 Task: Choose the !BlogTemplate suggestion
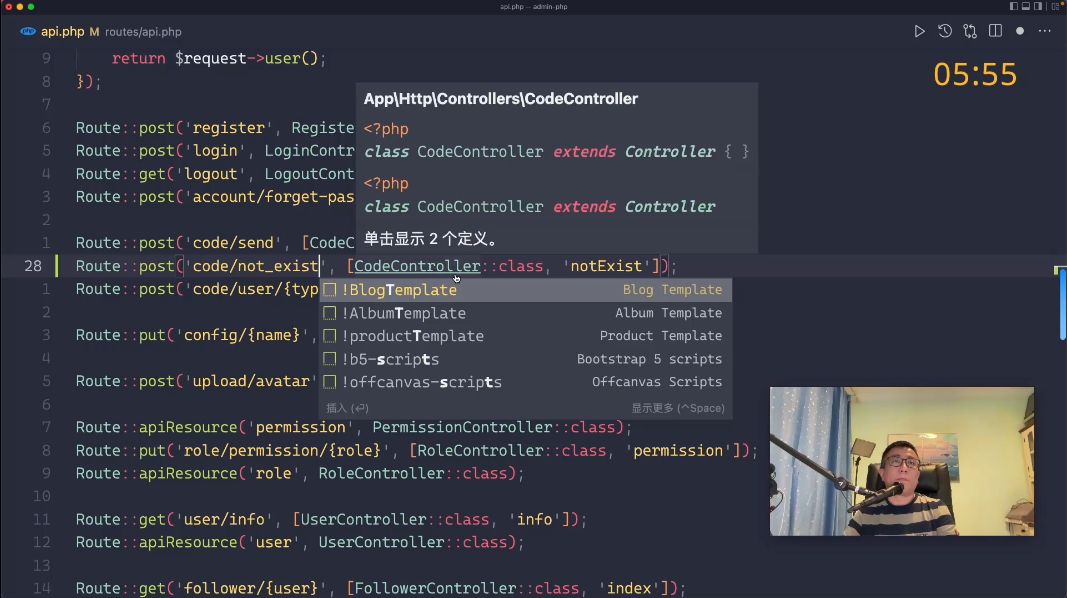click(526, 290)
